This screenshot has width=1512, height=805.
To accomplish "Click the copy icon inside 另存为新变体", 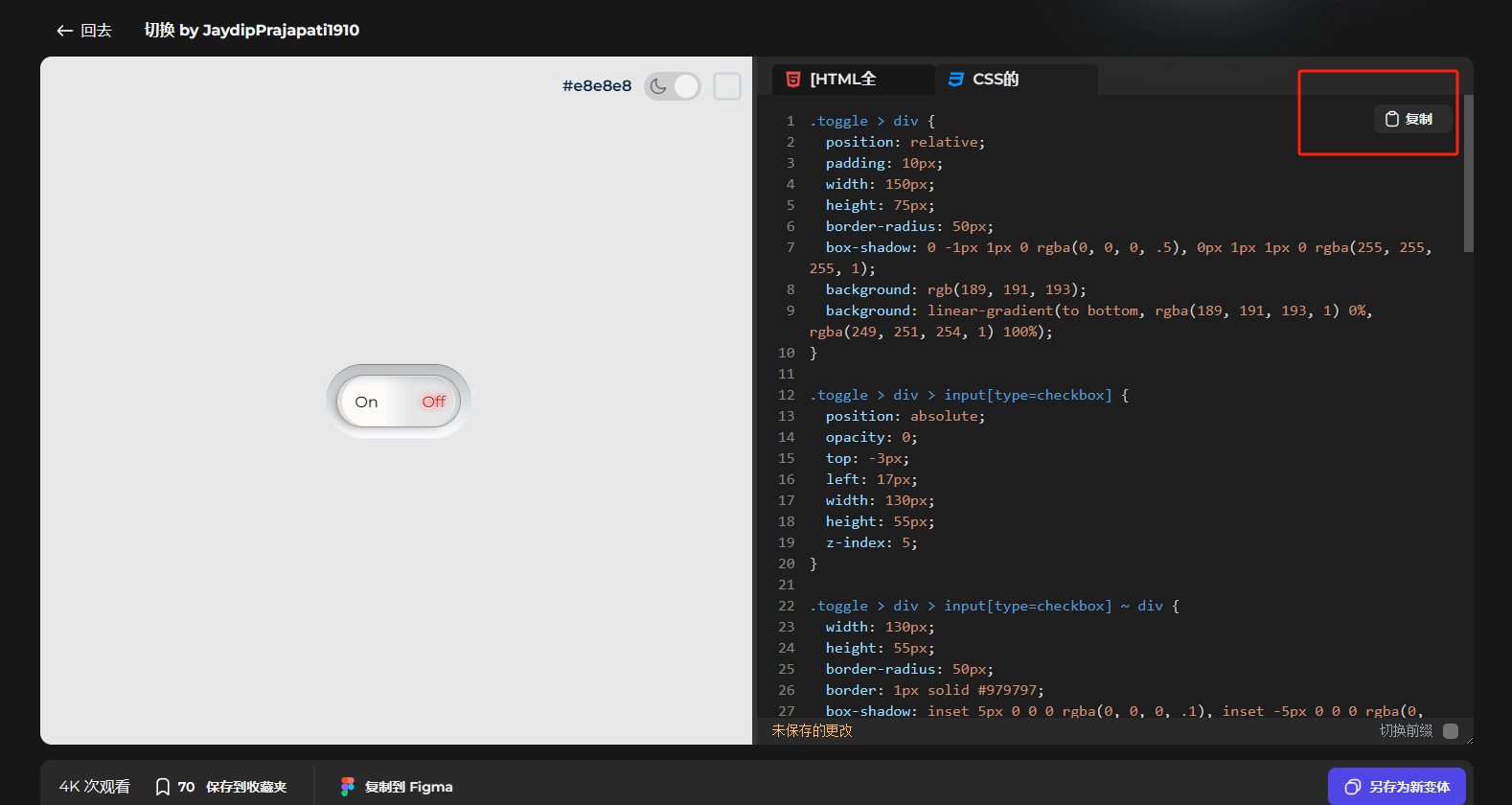I will 1352,787.
